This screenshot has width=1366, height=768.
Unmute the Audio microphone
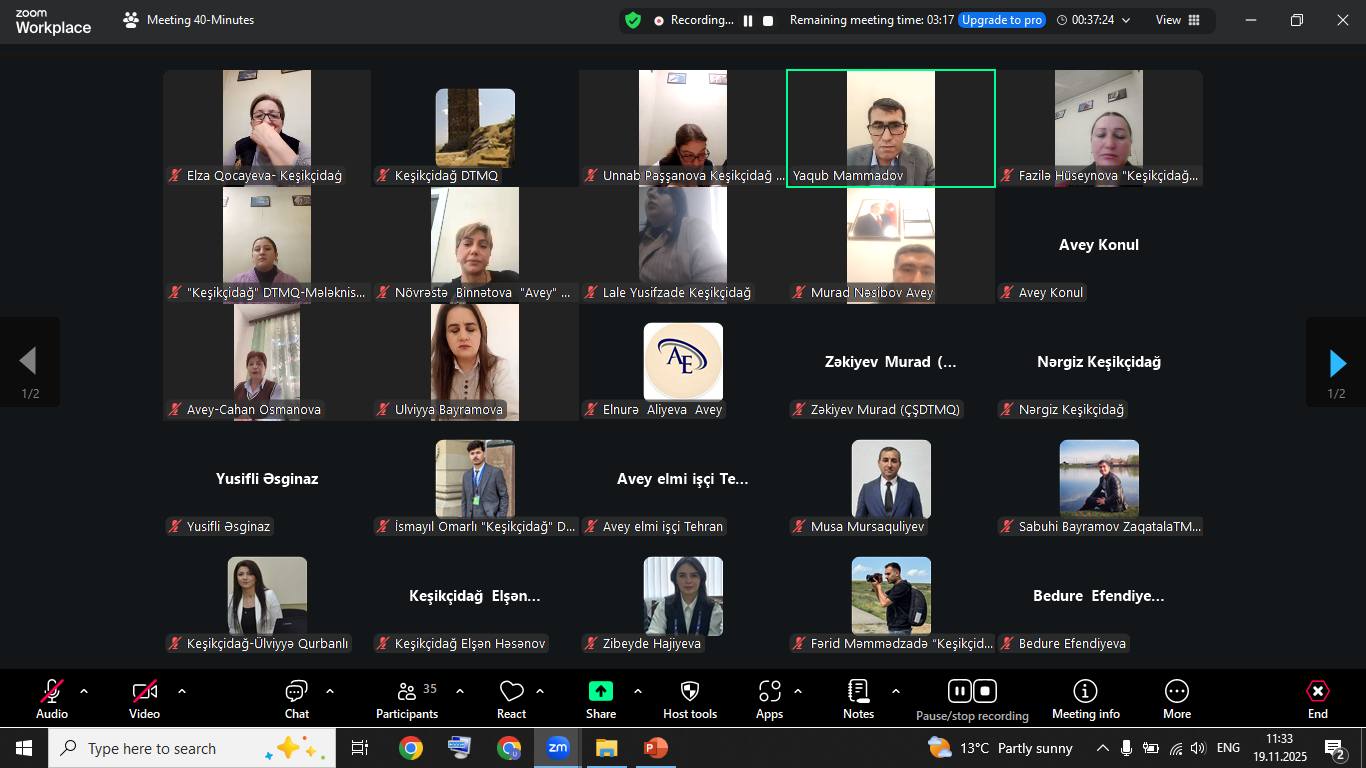tap(52, 692)
